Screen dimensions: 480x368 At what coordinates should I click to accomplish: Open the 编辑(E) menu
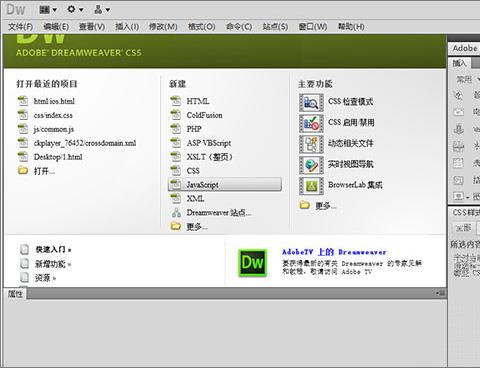56,27
